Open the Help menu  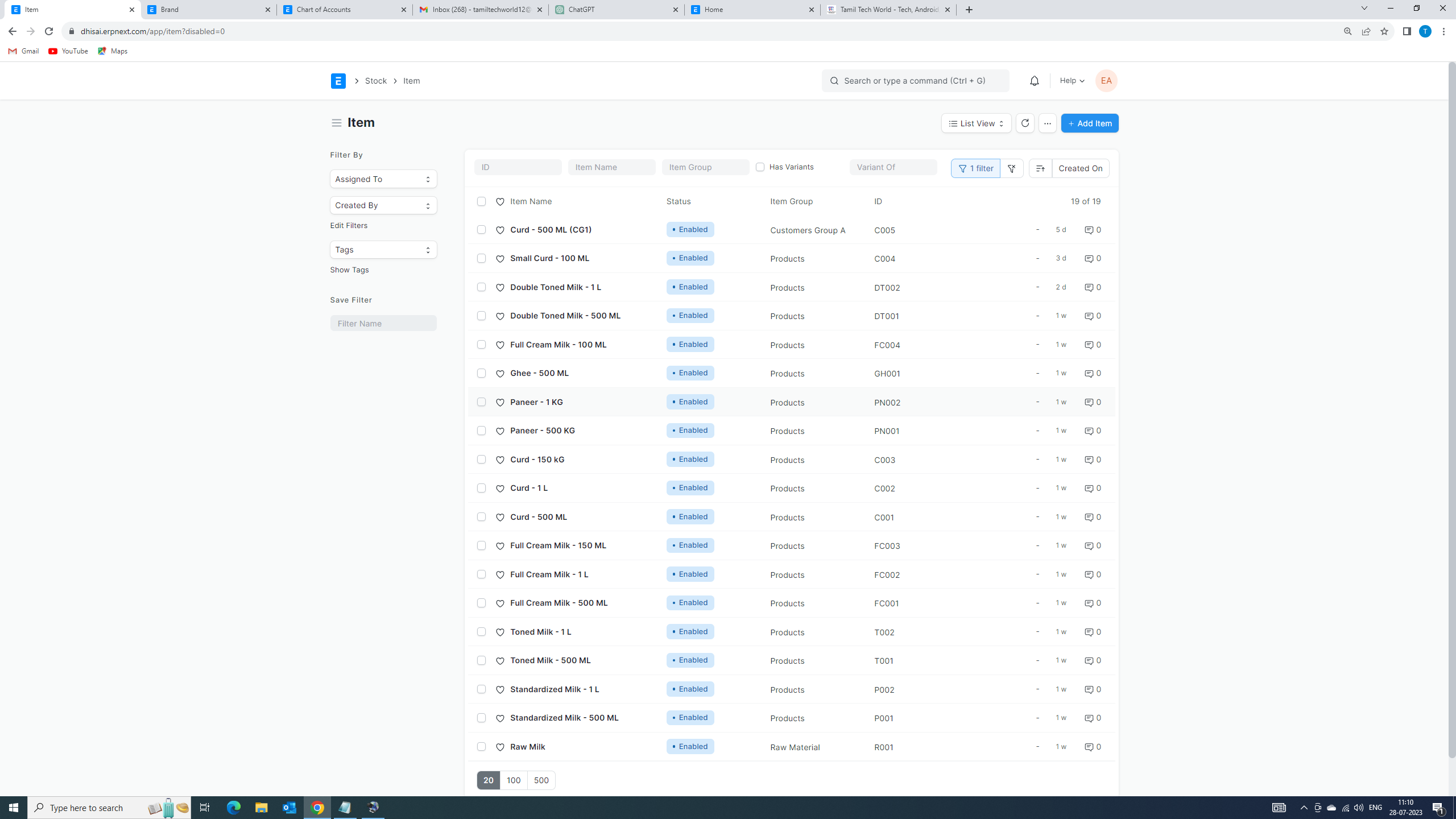coord(1070,80)
